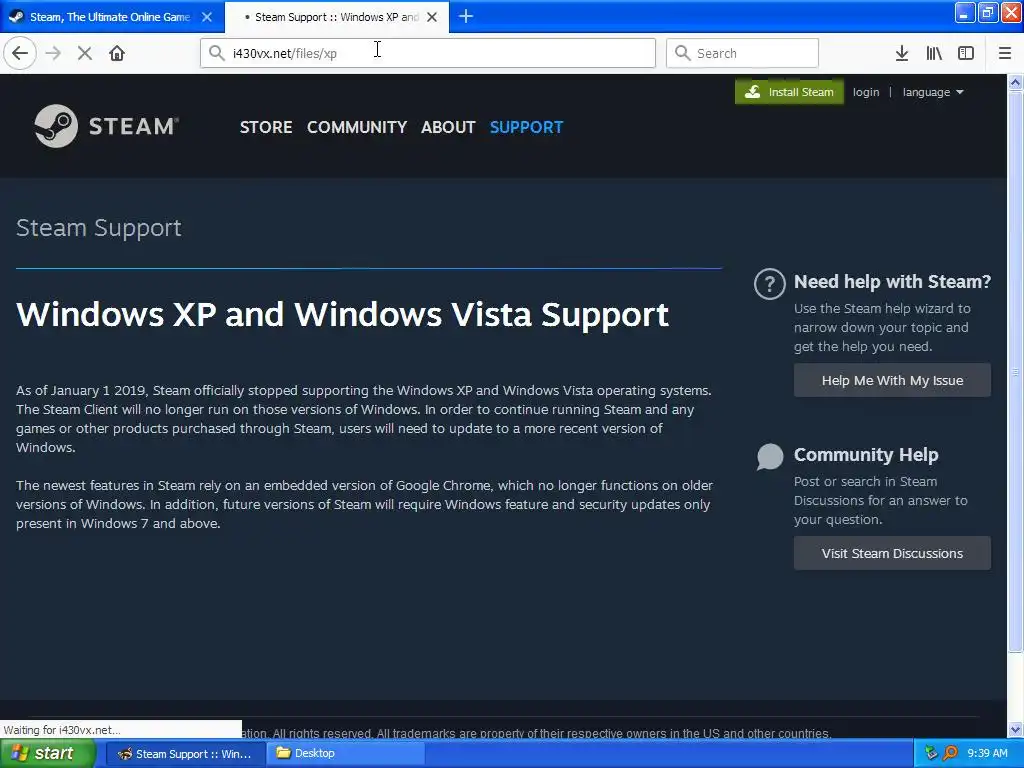
Task: Switch to Steam, The Ultimate Online Game tab
Action: [112, 17]
